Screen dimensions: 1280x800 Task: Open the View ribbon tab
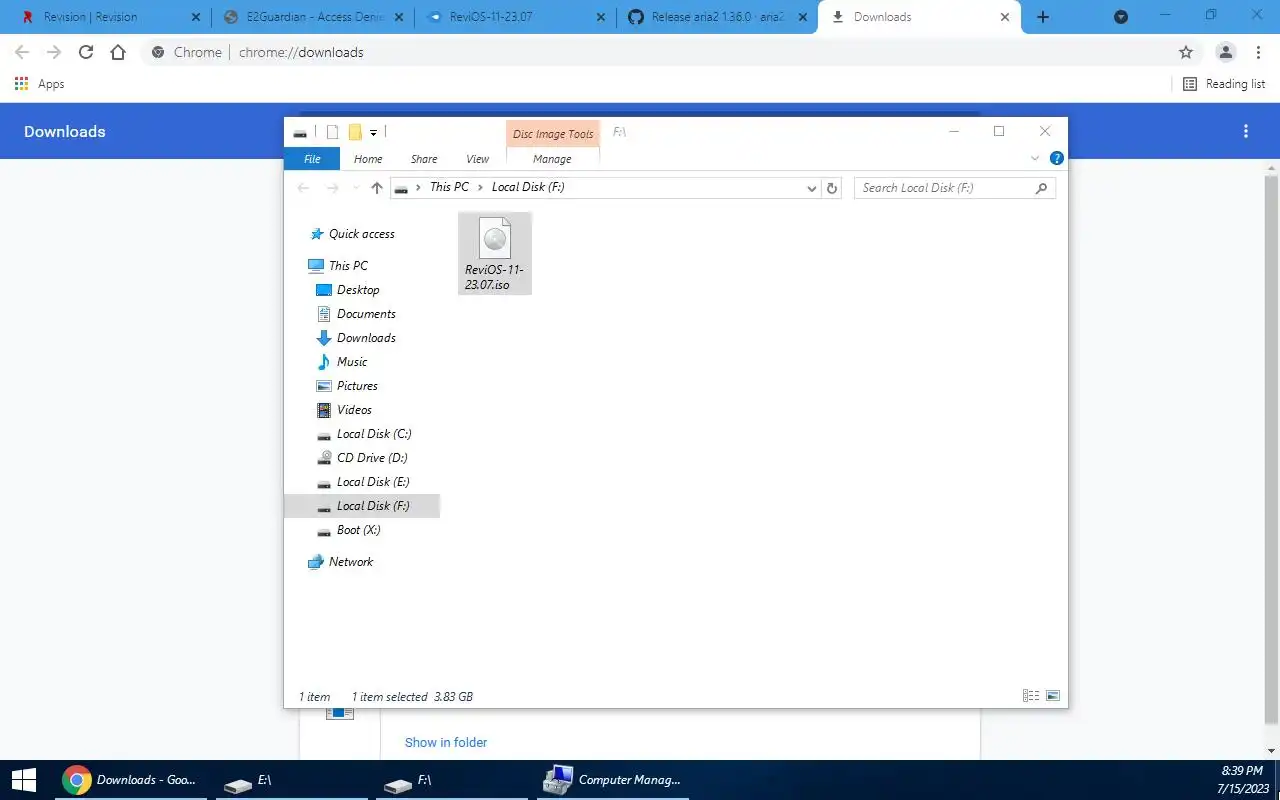[x=478, y=159]
